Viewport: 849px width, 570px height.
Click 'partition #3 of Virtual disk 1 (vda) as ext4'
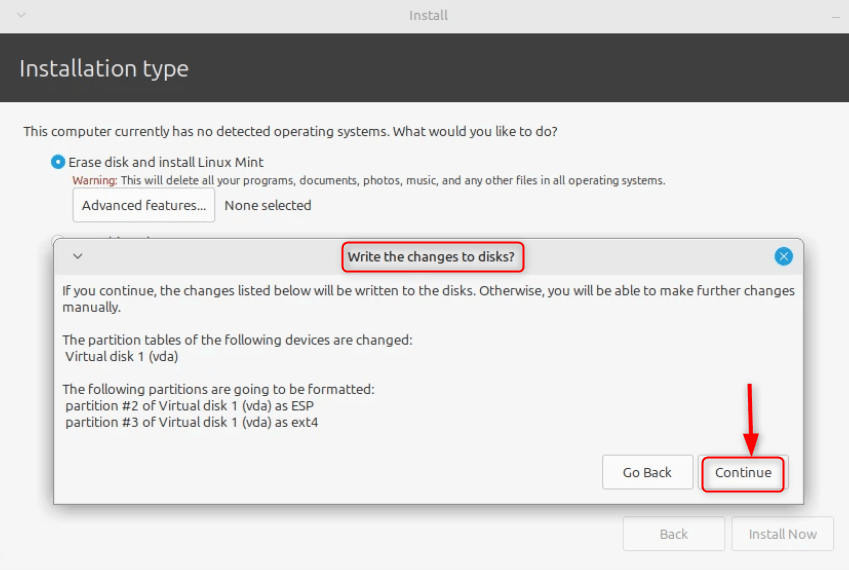(192, 422)
